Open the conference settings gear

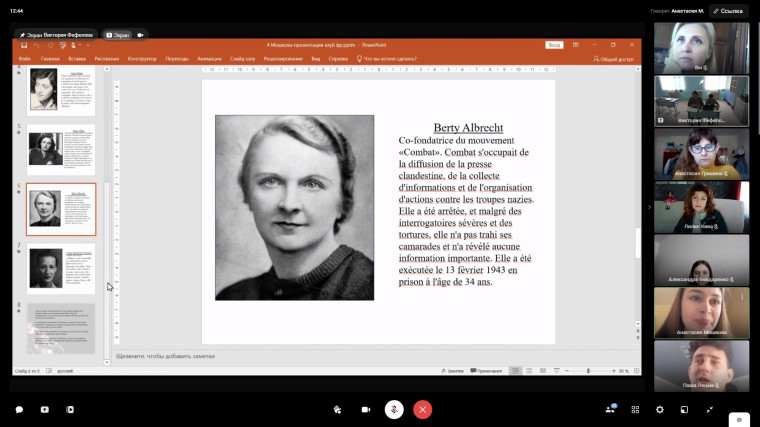pos(660,410)
